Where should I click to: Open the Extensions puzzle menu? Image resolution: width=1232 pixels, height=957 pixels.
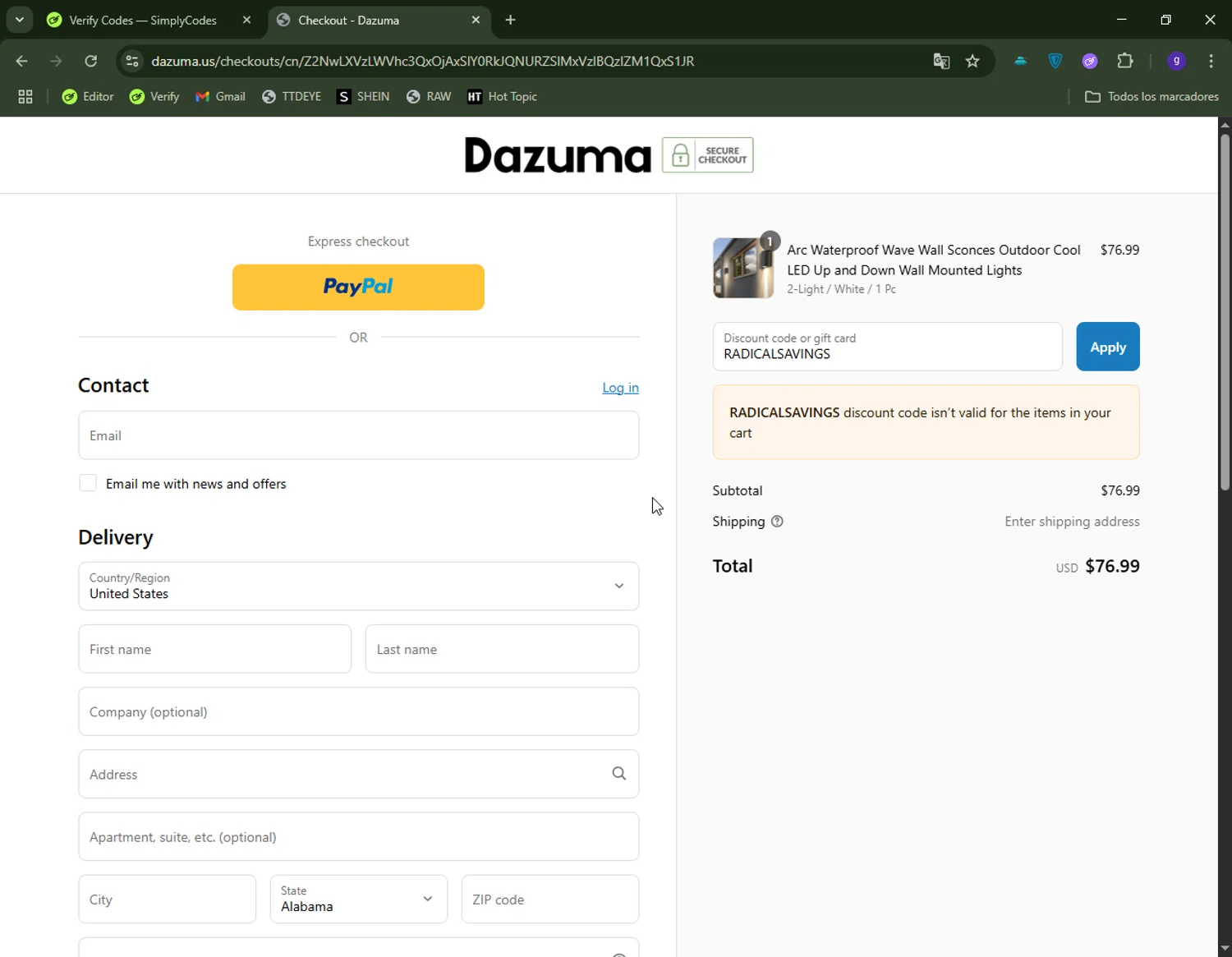[x=1125, y=61]
